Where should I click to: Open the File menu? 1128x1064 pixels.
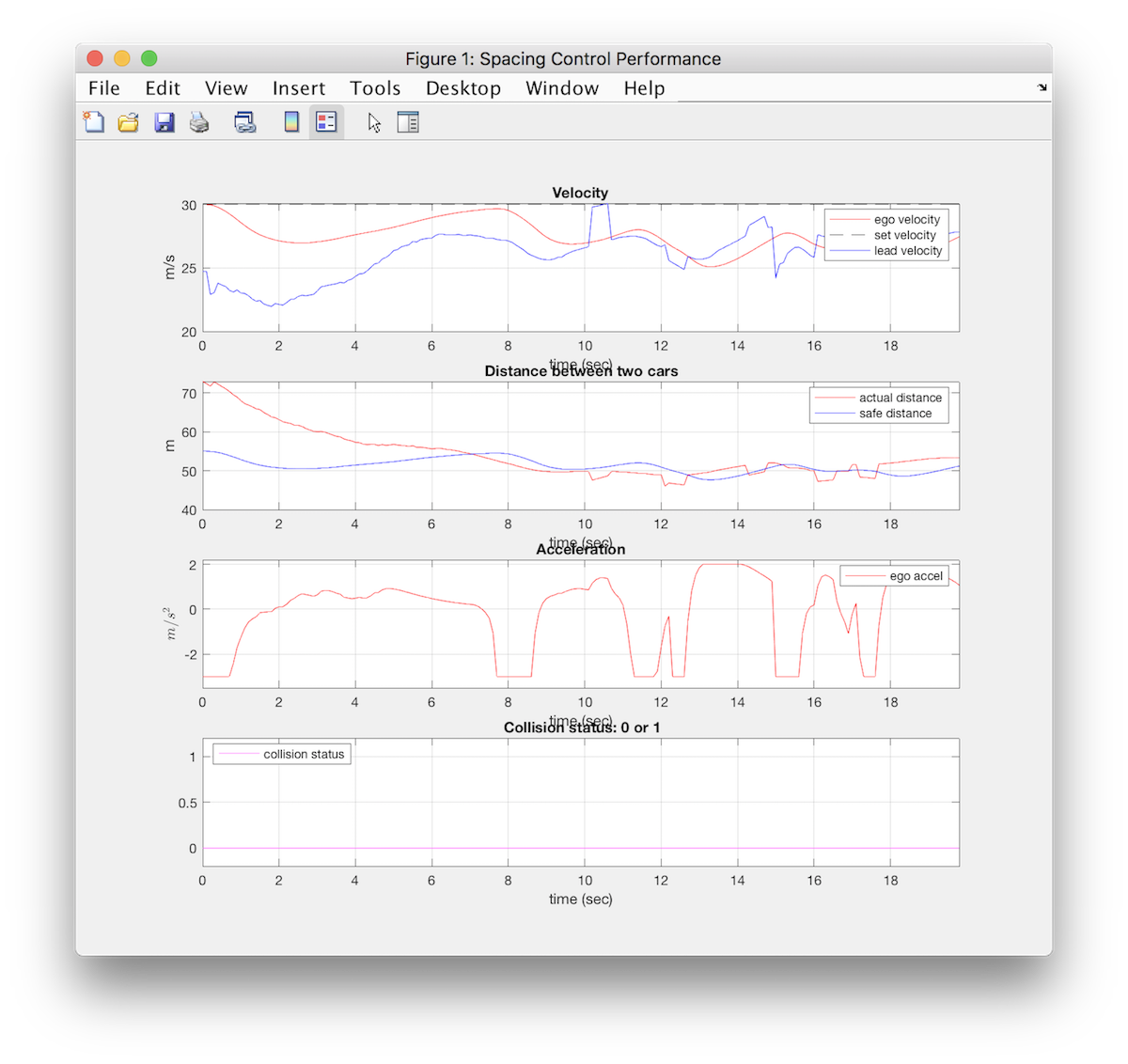click(x=104, y=88)
